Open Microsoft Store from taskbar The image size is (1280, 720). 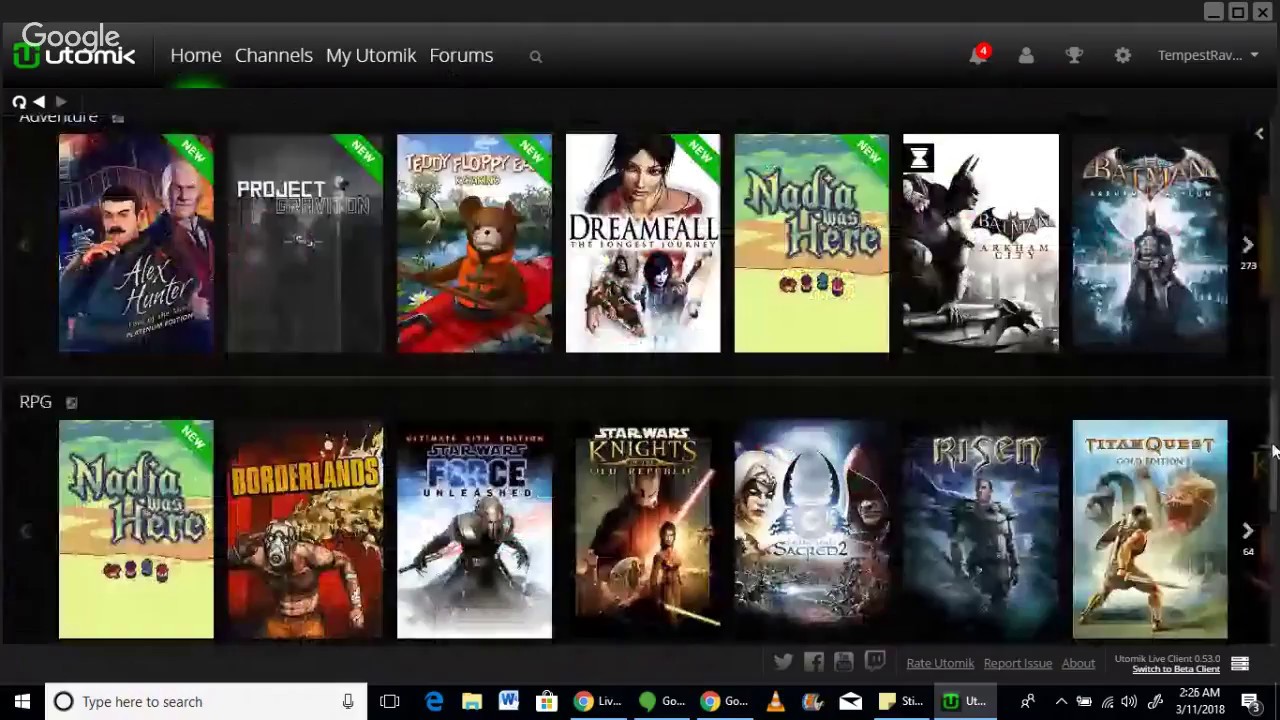[546, 701]
